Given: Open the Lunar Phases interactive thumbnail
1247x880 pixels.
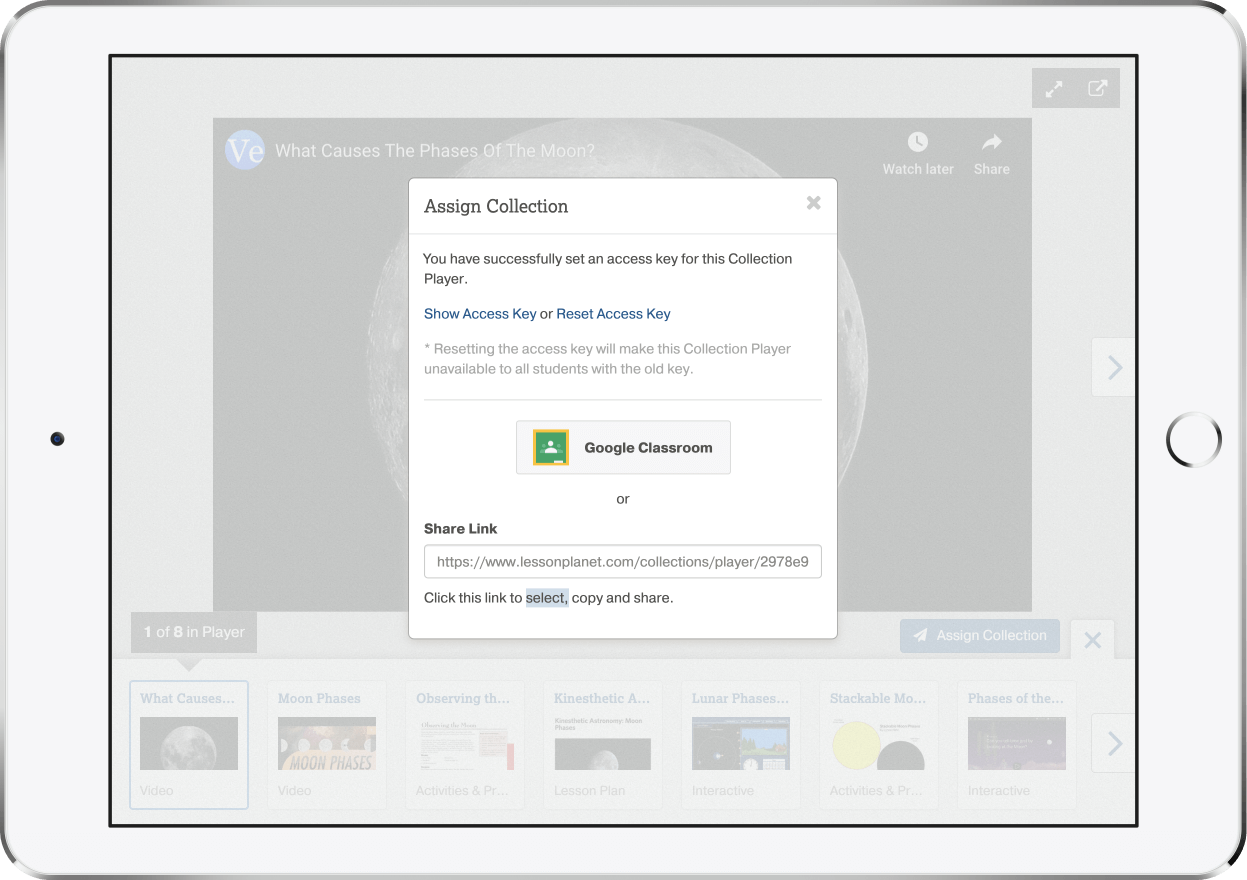Looking at the screenshot, I should (x=741, y=744).
